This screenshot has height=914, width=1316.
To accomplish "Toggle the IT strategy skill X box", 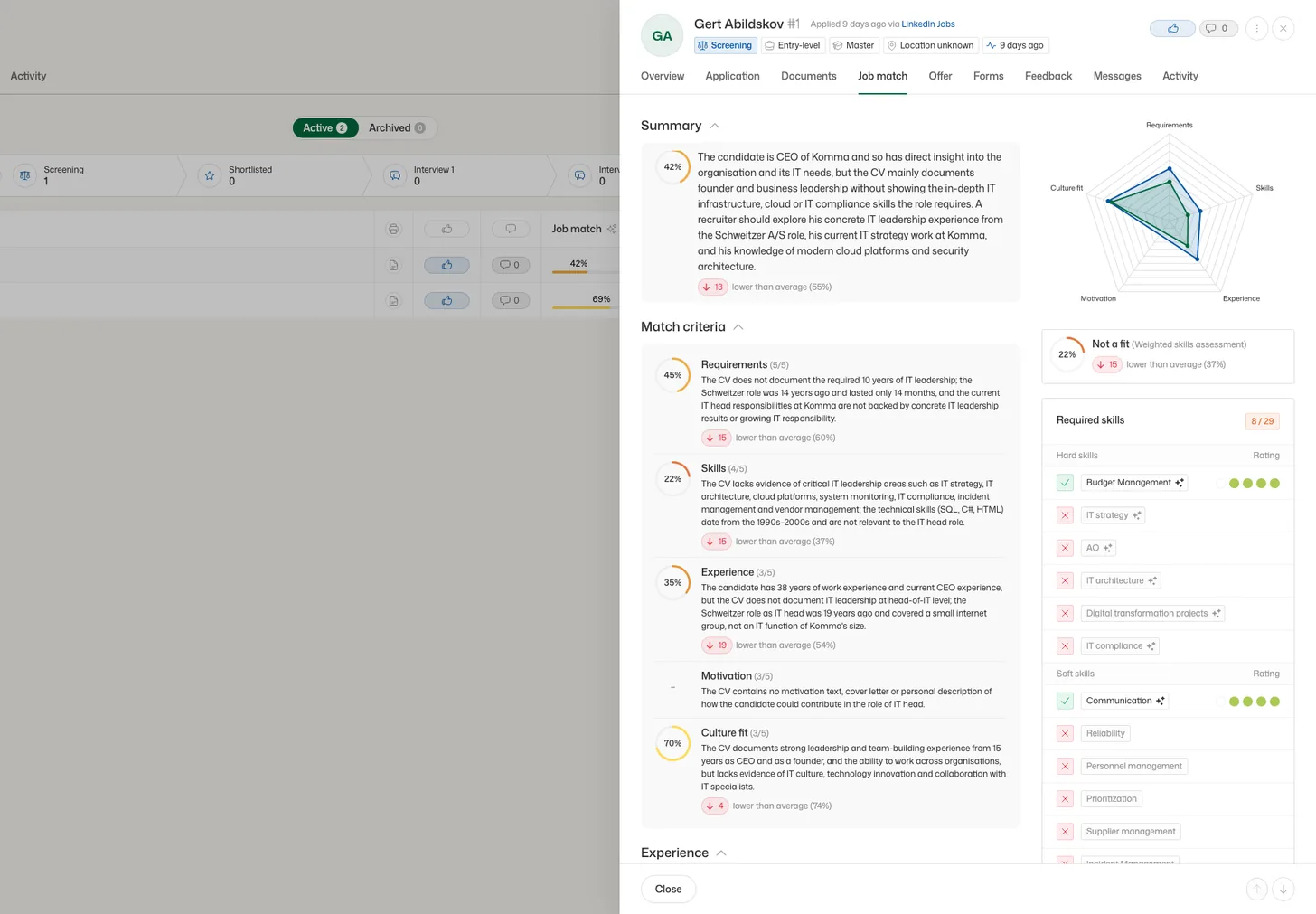I will point(1065,515).
